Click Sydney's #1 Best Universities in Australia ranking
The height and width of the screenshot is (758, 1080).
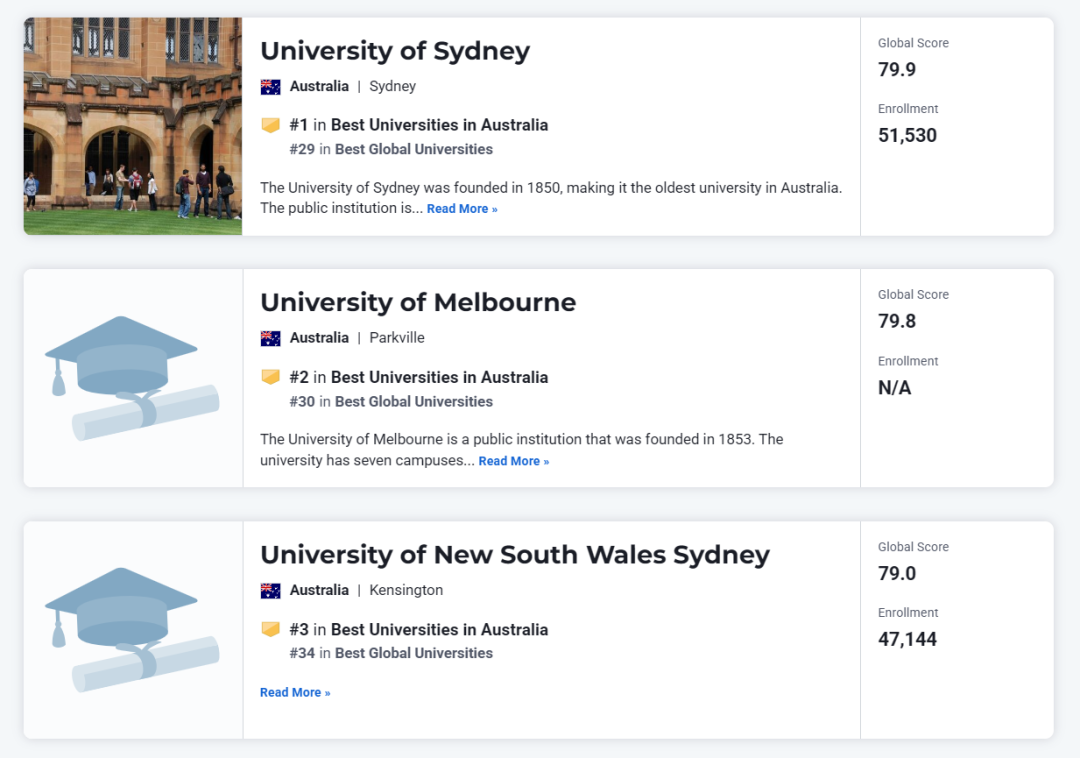(418, 125)
